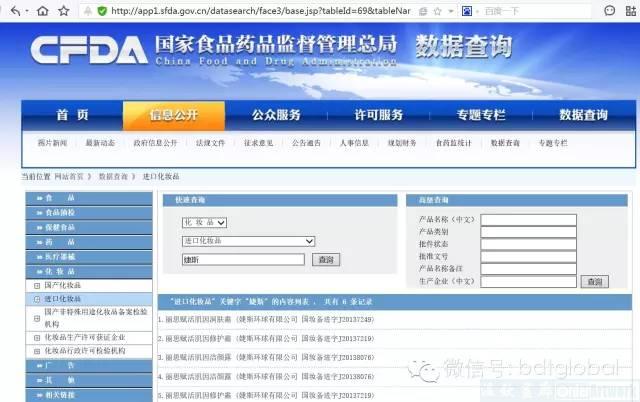This screenshot has width=640, height=402.
Task: Go back using the browser back arrow
Action: (x=15, y=11)
